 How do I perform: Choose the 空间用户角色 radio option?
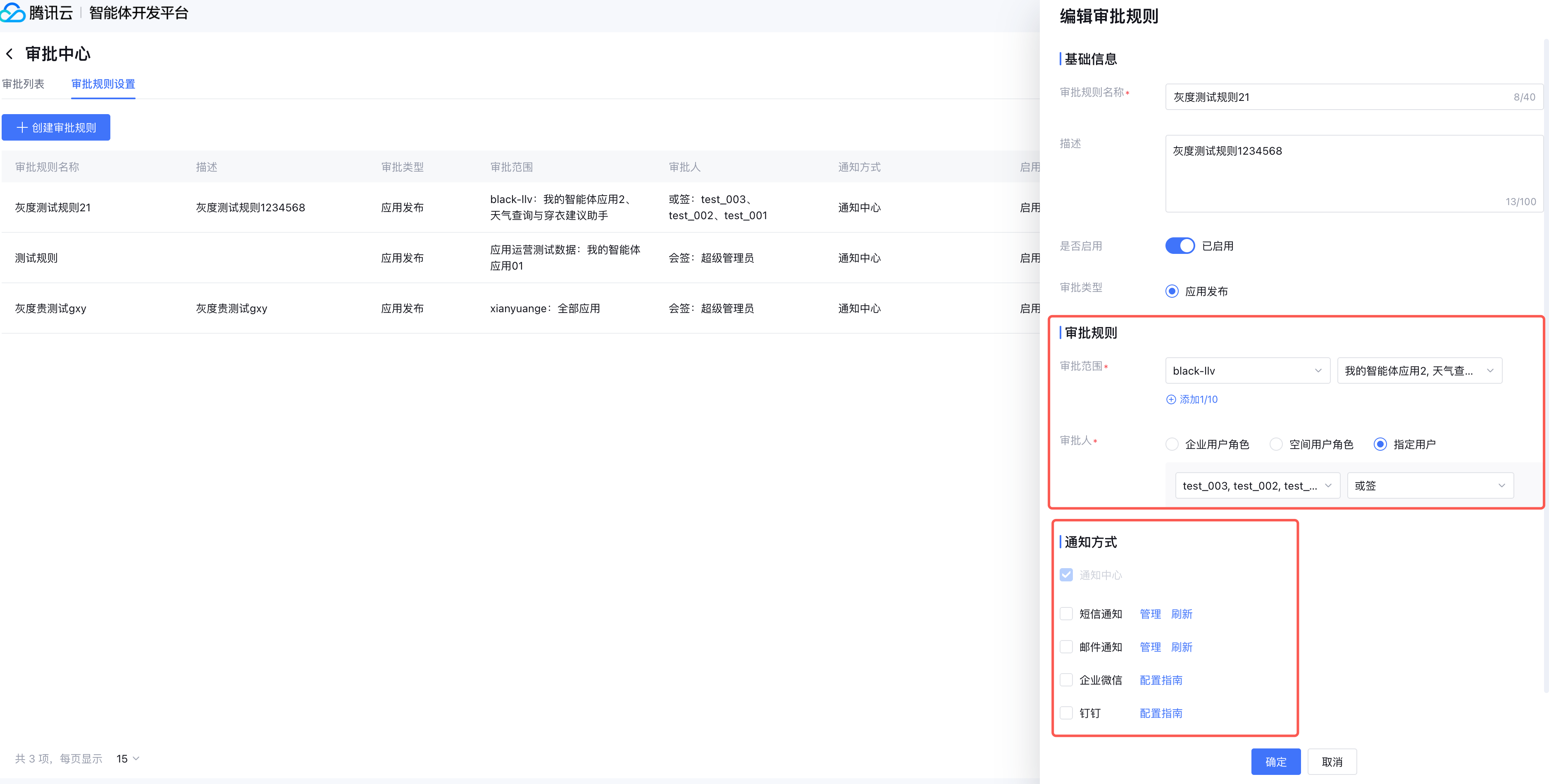tap(1276, 444)
